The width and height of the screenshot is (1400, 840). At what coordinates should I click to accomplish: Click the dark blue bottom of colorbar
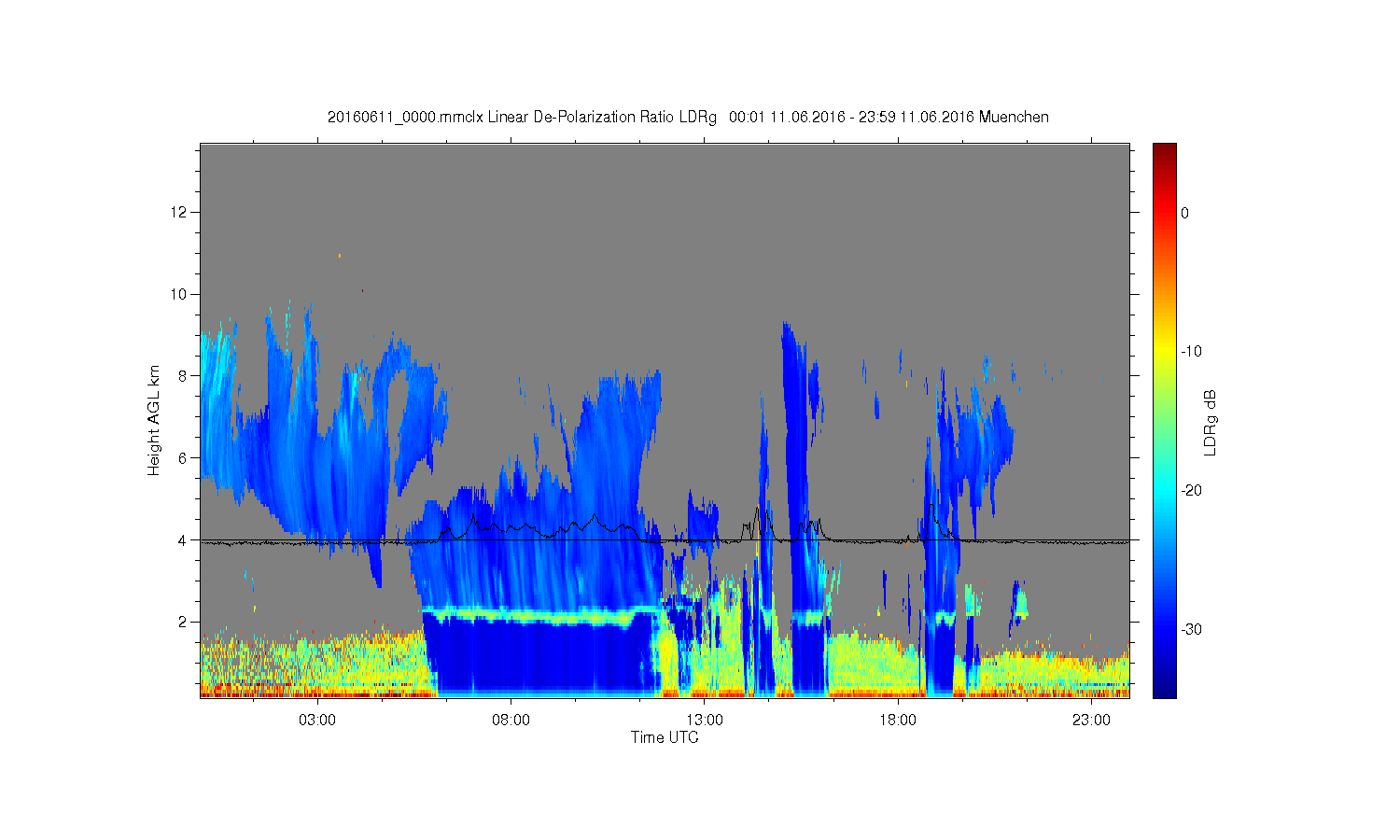coord(1165,686)
